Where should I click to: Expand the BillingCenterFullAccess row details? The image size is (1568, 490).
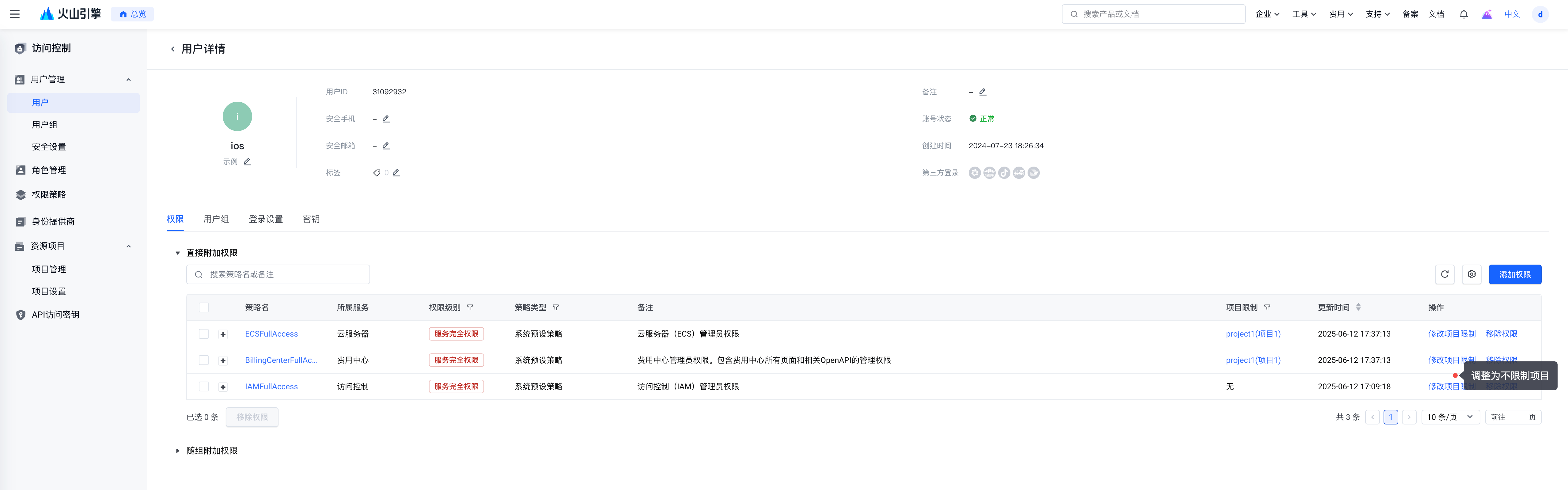coord(223,360)
